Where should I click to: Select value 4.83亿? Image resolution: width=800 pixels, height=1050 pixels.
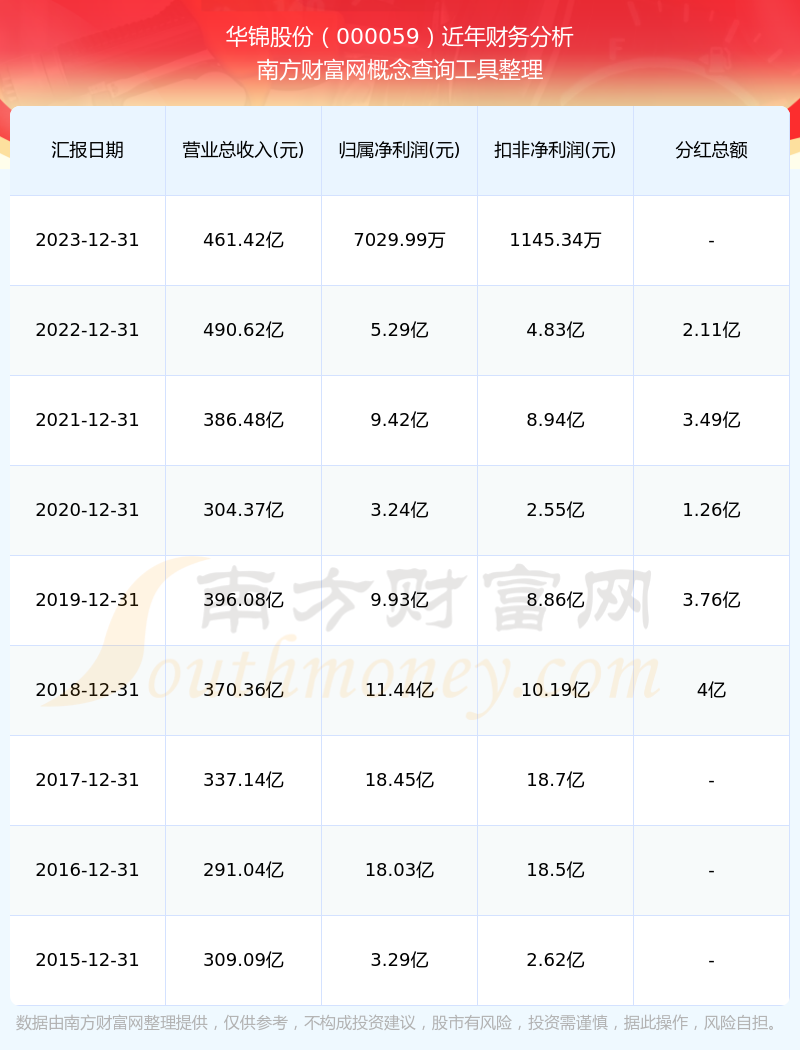[x=556, y=330]
